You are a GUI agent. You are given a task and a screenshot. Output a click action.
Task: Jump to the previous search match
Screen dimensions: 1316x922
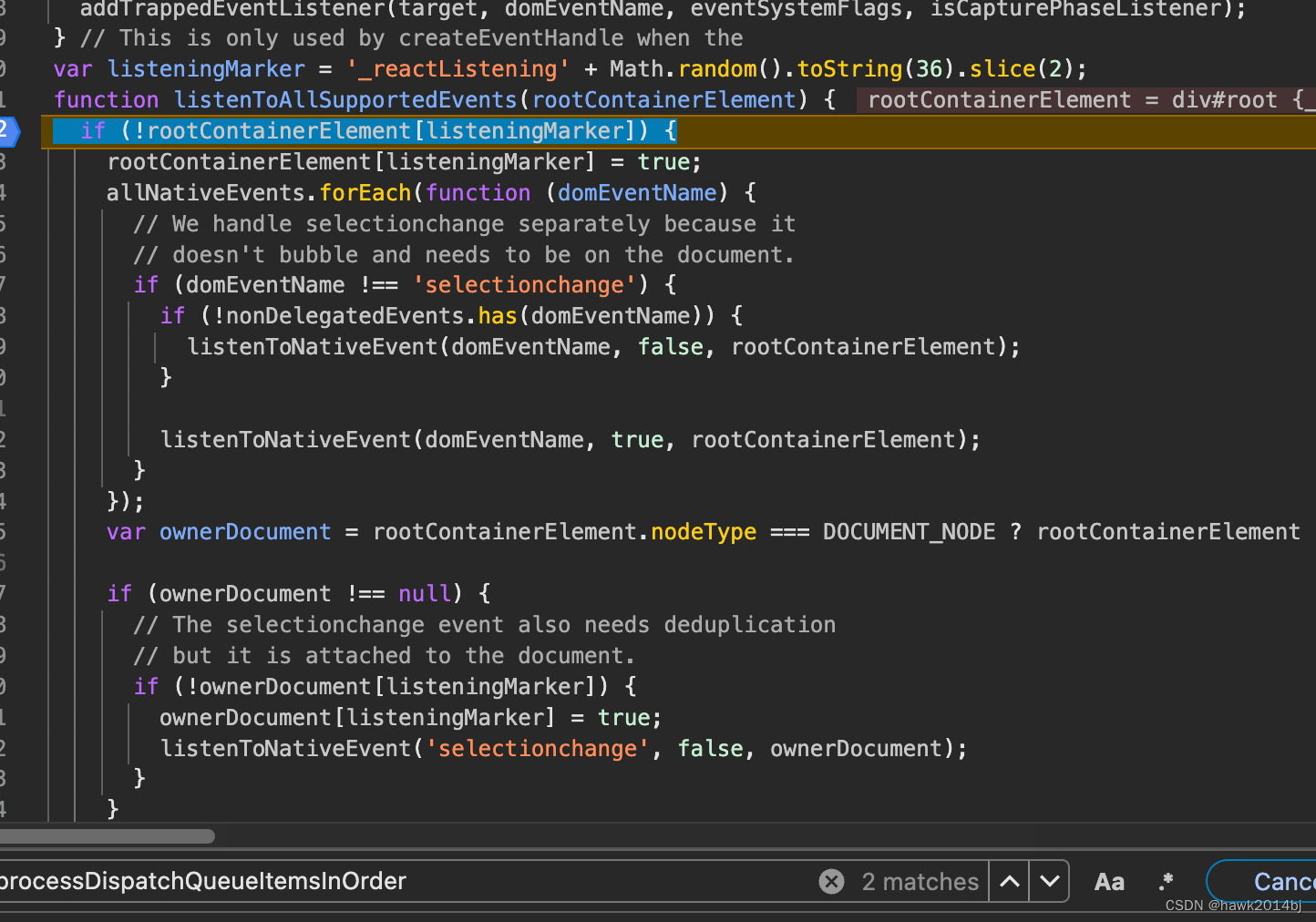click(x=1009, y=881)
